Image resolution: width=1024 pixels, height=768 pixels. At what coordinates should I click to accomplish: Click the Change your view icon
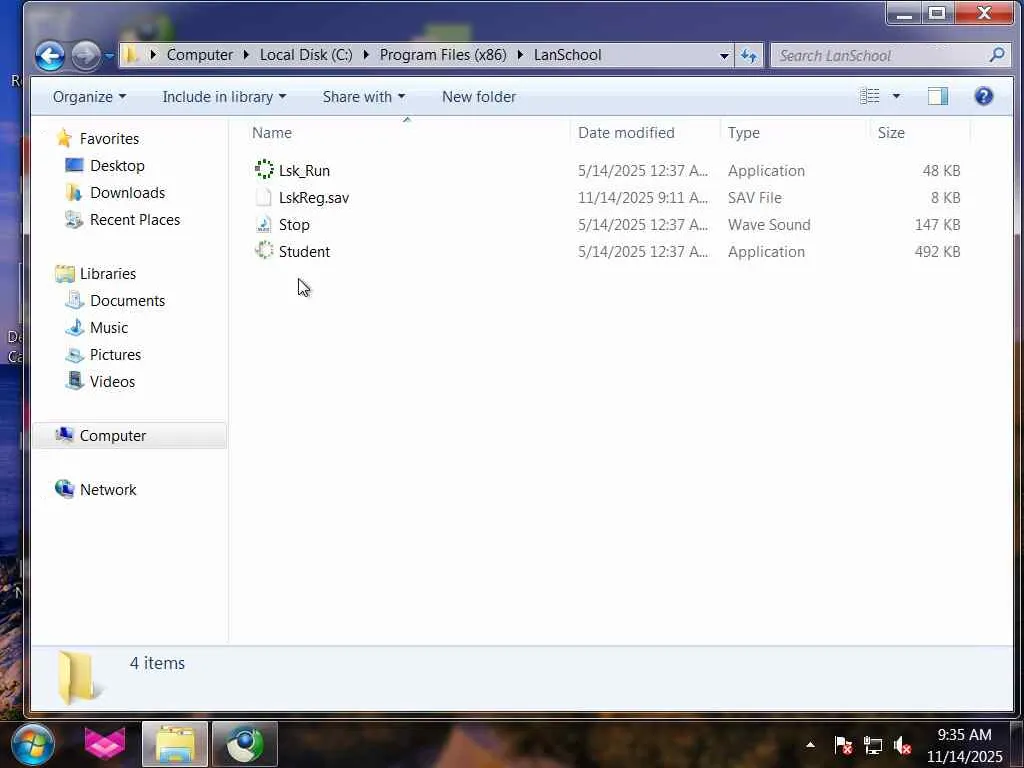(x=869, y=96)
